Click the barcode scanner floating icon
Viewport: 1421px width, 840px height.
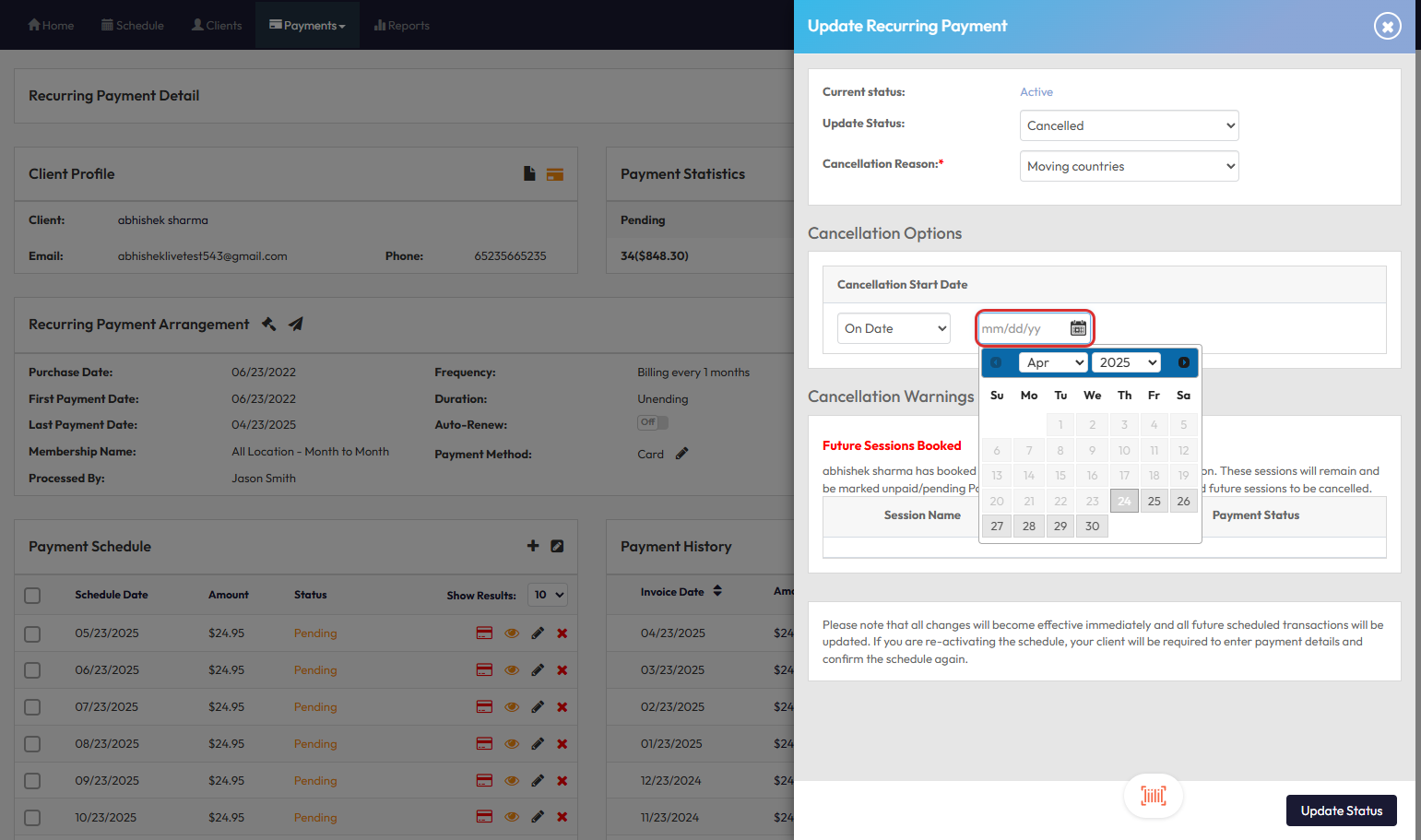click(1153, 796)
